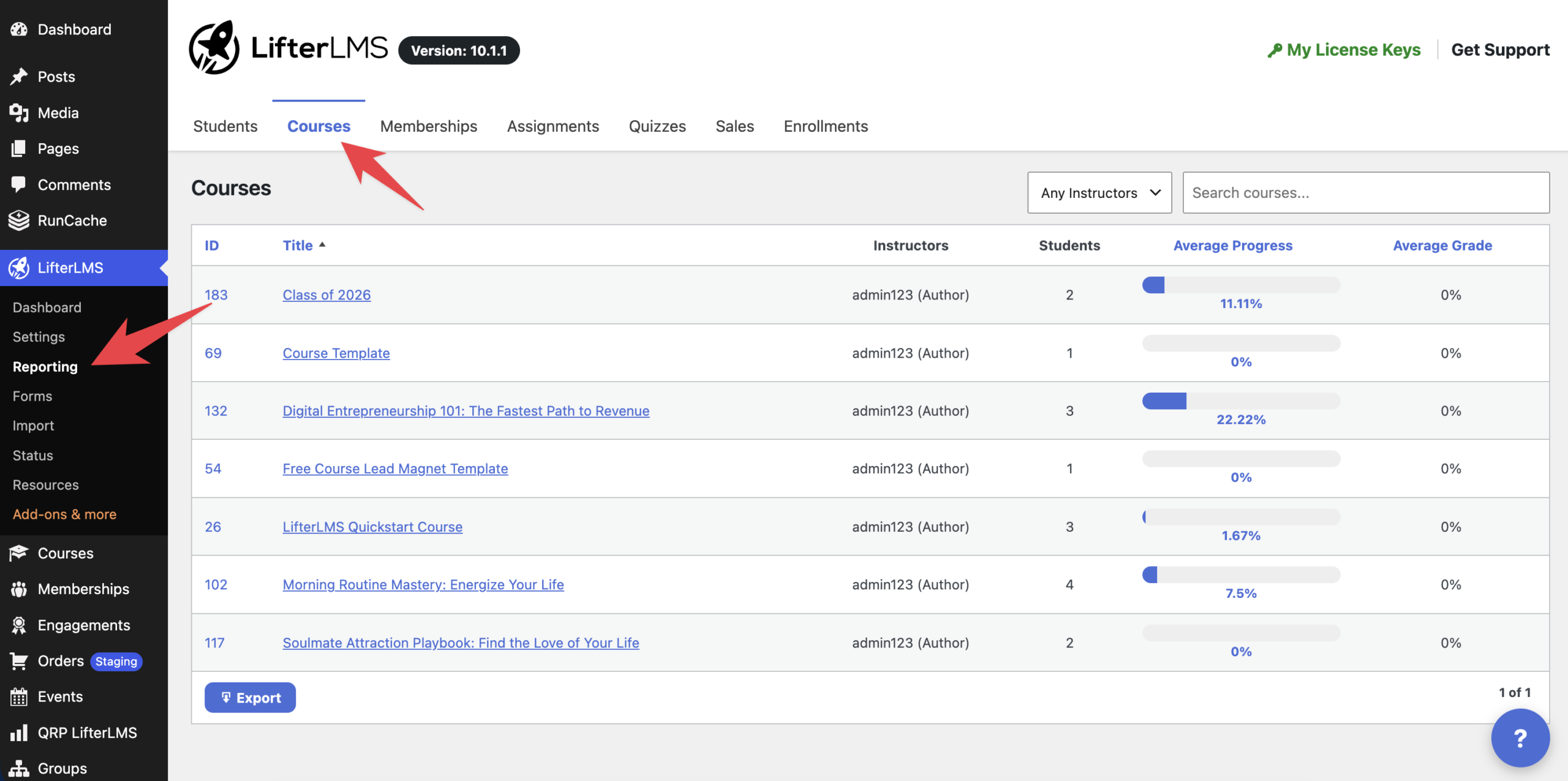Select the Courses reporting tab

318,126
